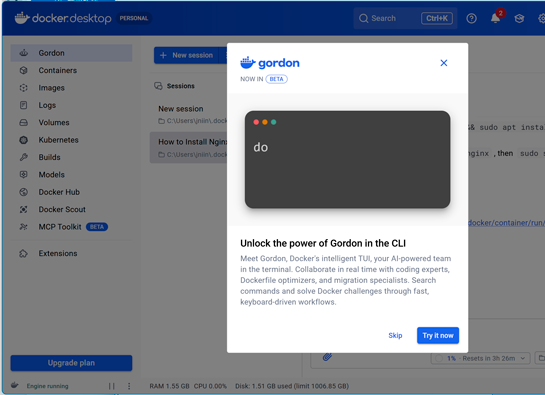The width and height of the screenshot is (545, 395).
Task: Click the Kubernetes icon in sidebar
Action: pyautogui.click(x=23, y=140)
